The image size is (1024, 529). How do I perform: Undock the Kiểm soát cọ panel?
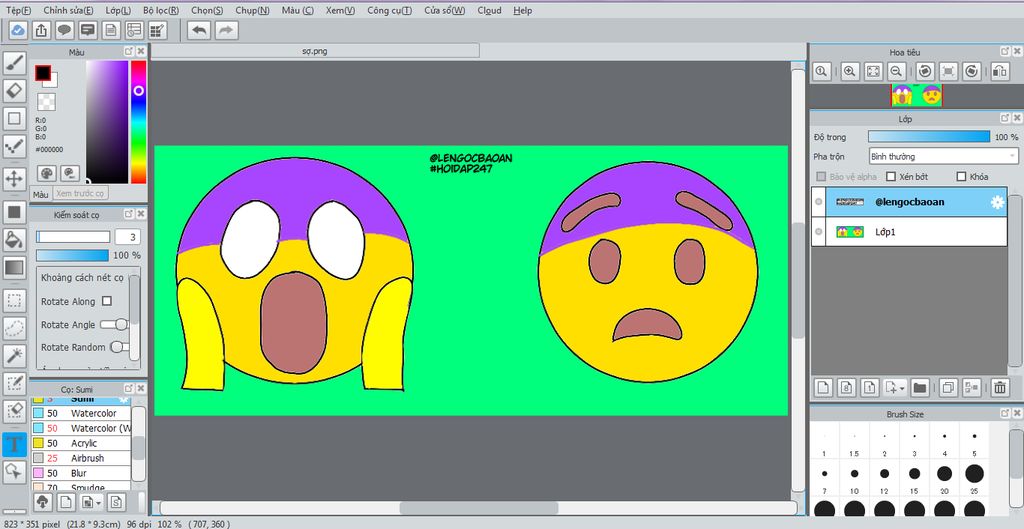(129, 214)
